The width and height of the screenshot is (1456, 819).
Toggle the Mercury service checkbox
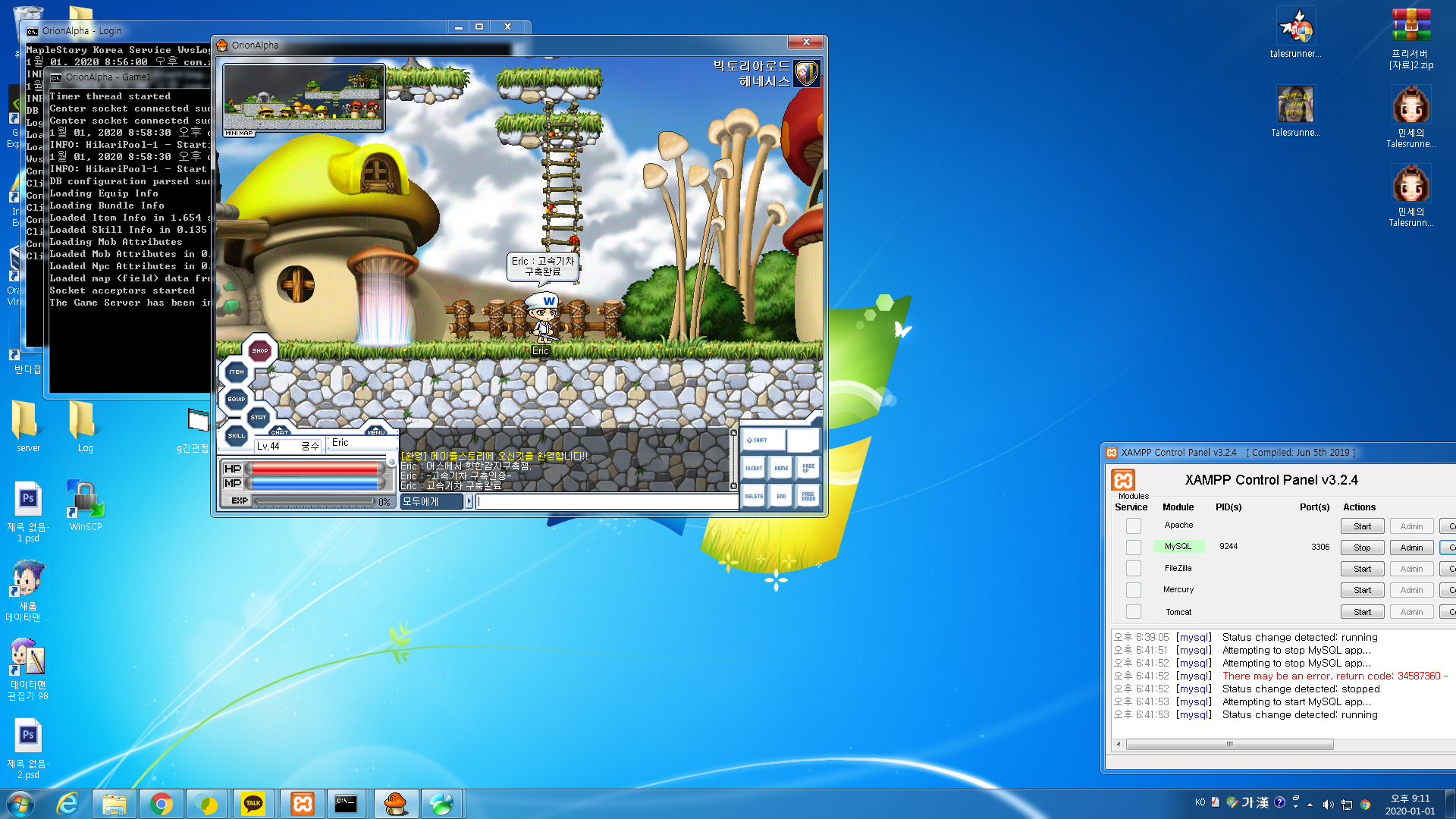[x=1133, y=589]
